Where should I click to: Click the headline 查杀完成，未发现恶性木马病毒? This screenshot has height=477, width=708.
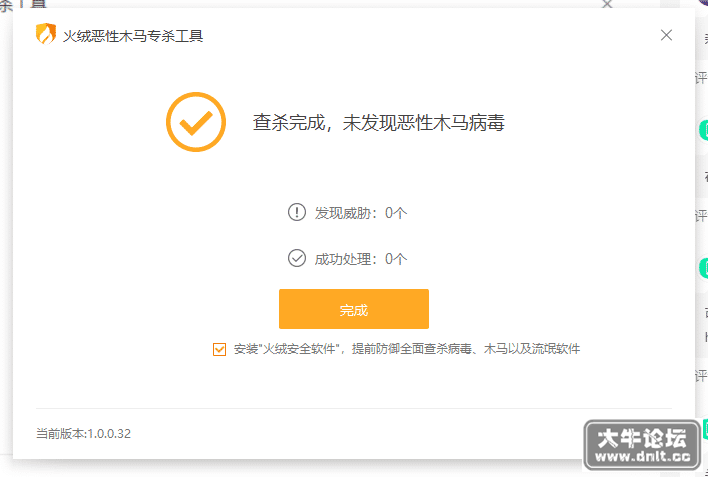click(x=378, y=122)
